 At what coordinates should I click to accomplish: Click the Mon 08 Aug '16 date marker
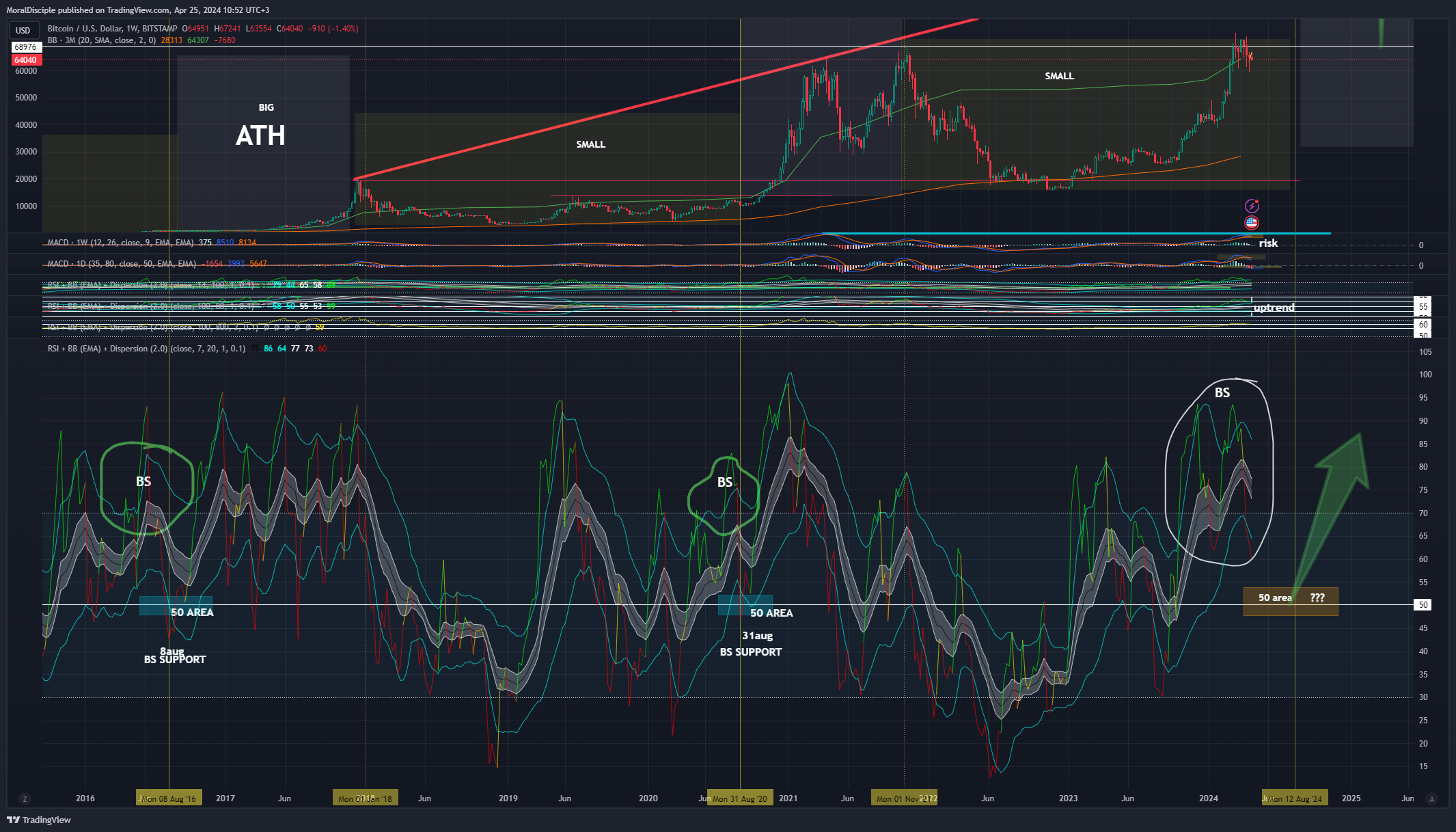[x=169, y=799]
